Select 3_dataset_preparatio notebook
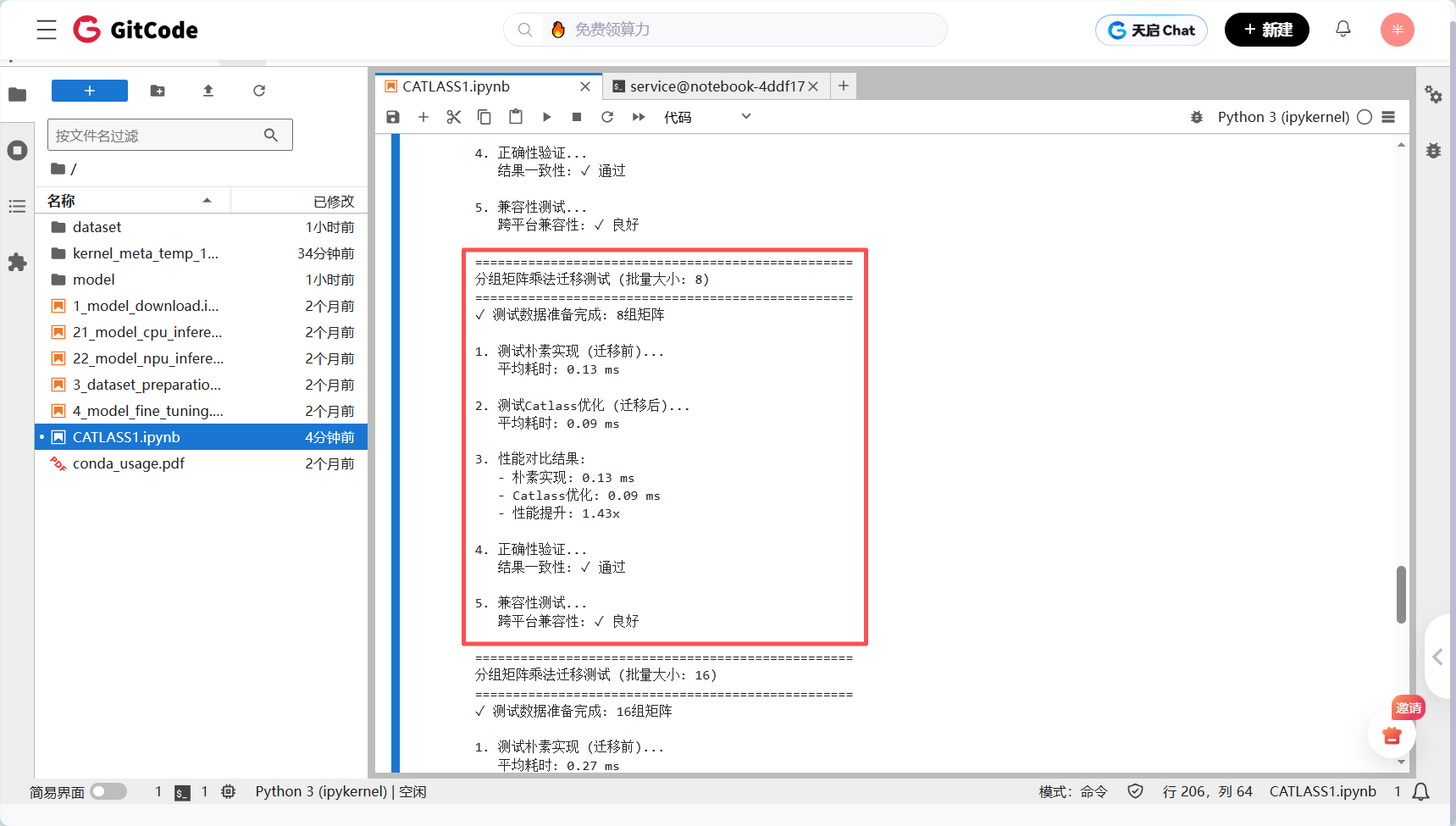This screenshot has height=826, width=1456. pyautogui.click(x=201, y=385)
